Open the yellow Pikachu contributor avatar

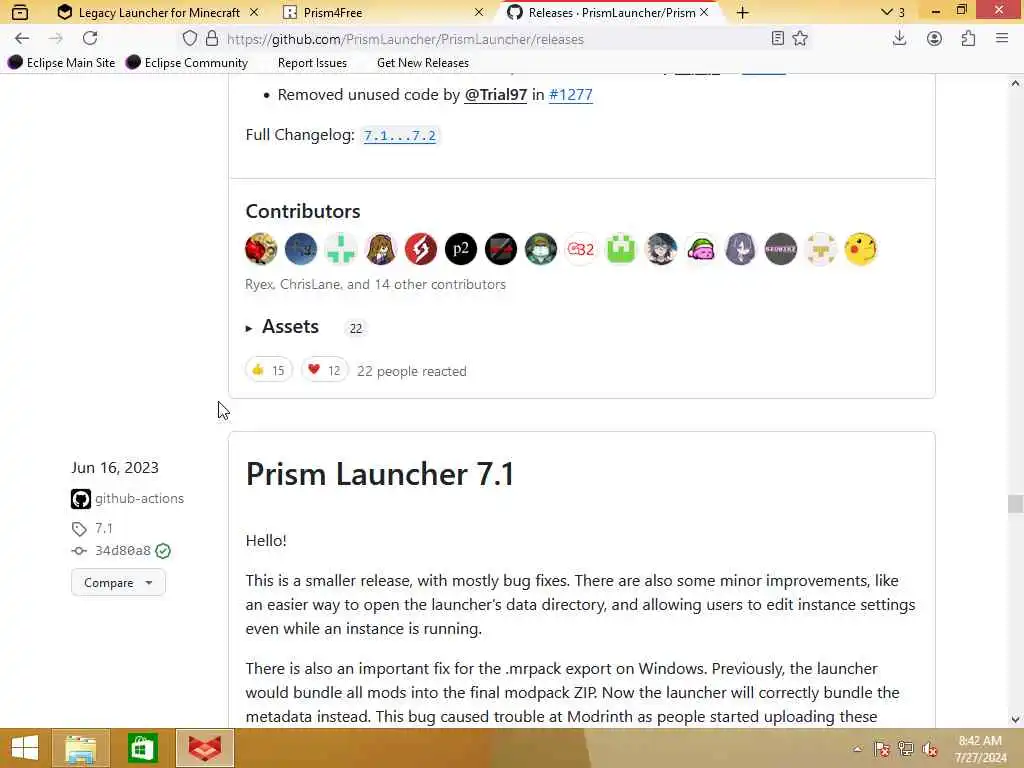[861, 249]
